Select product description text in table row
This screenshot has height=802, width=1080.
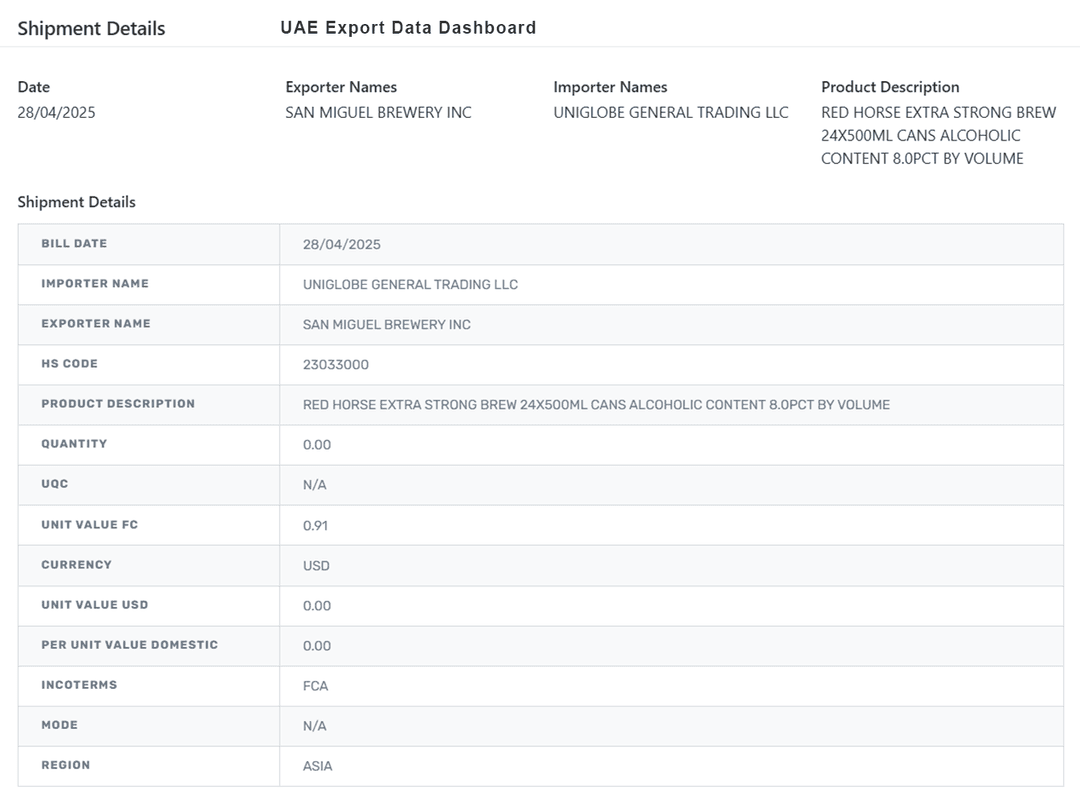coord(596,405)
